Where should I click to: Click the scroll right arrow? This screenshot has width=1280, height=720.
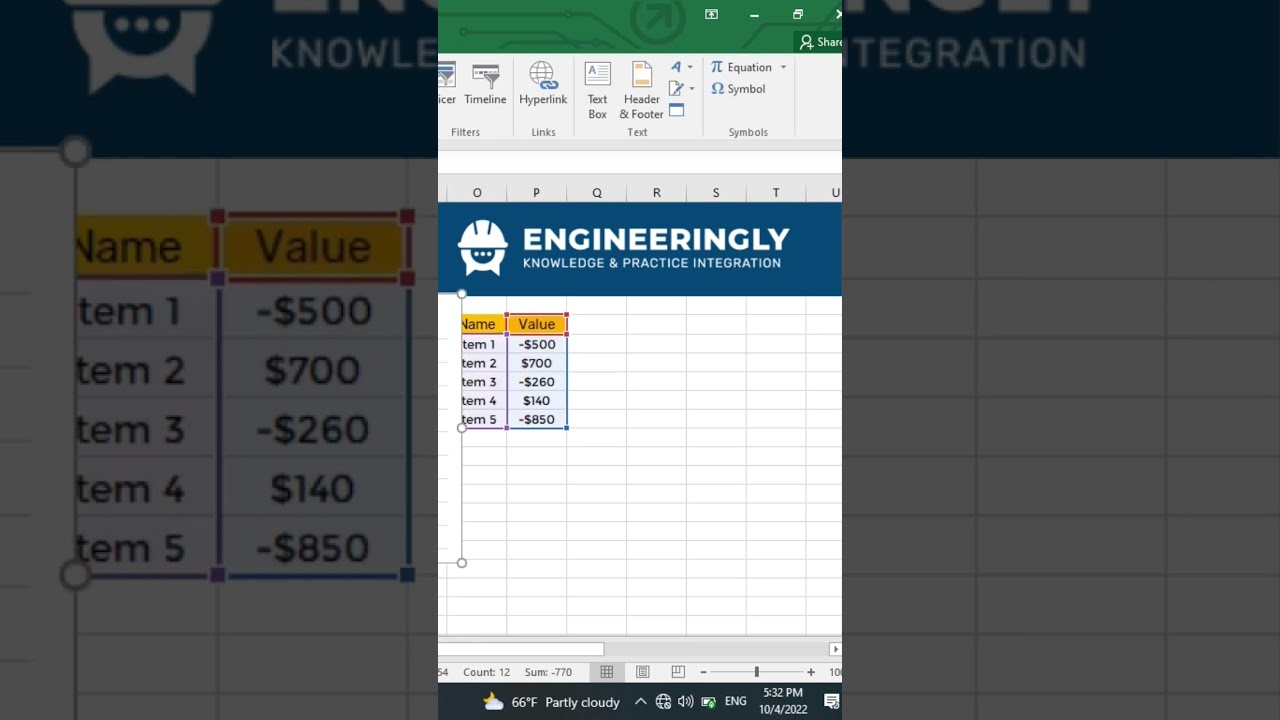point(836,649)
